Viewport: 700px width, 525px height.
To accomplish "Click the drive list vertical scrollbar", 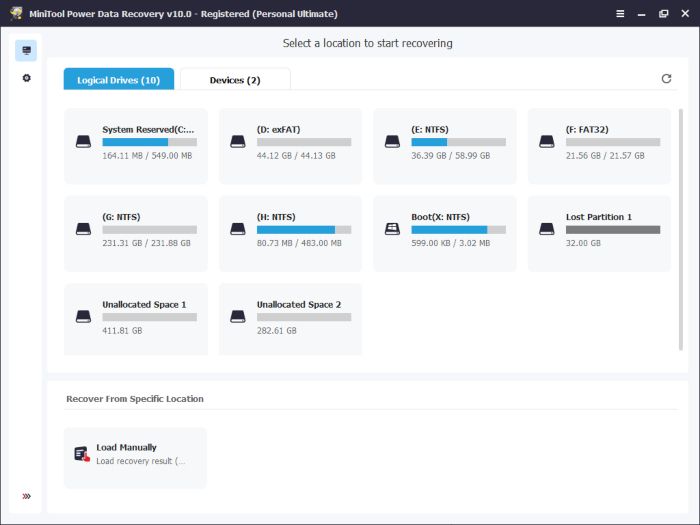I will [x=681, y=229].
